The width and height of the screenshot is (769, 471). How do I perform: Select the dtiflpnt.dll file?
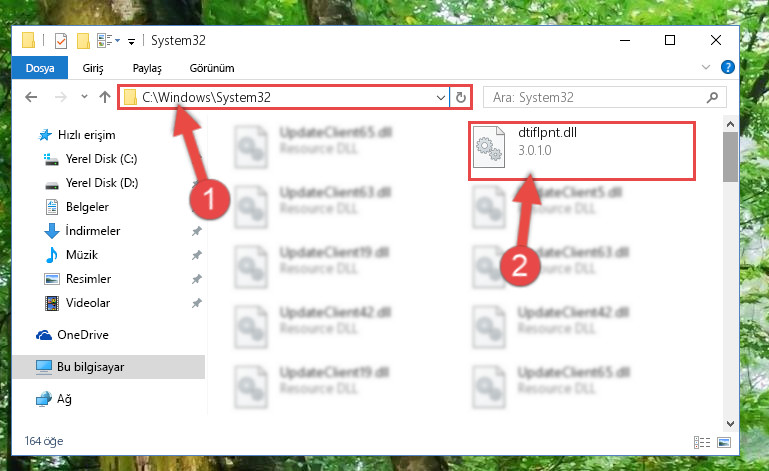tap(582, 151)
